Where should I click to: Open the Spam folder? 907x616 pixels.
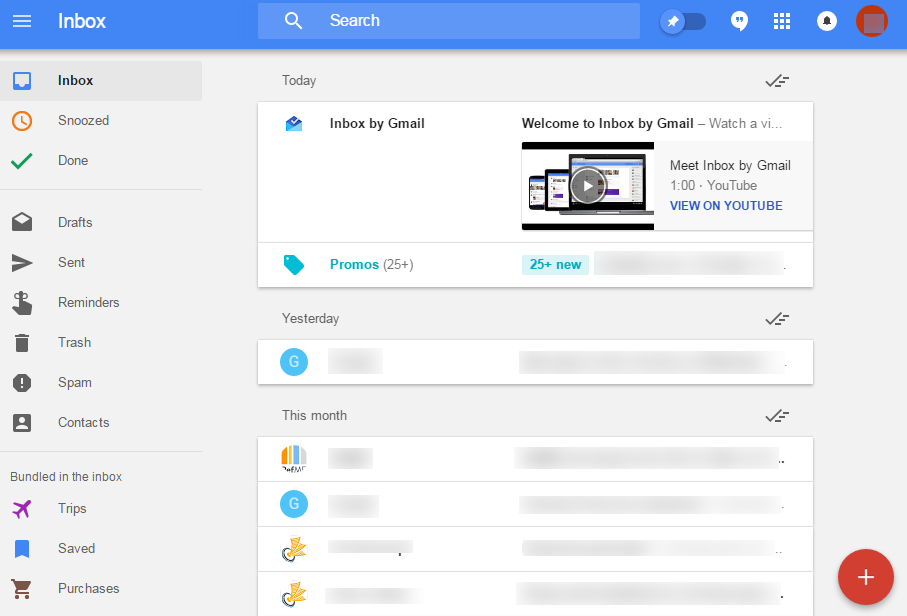(74, 383)
